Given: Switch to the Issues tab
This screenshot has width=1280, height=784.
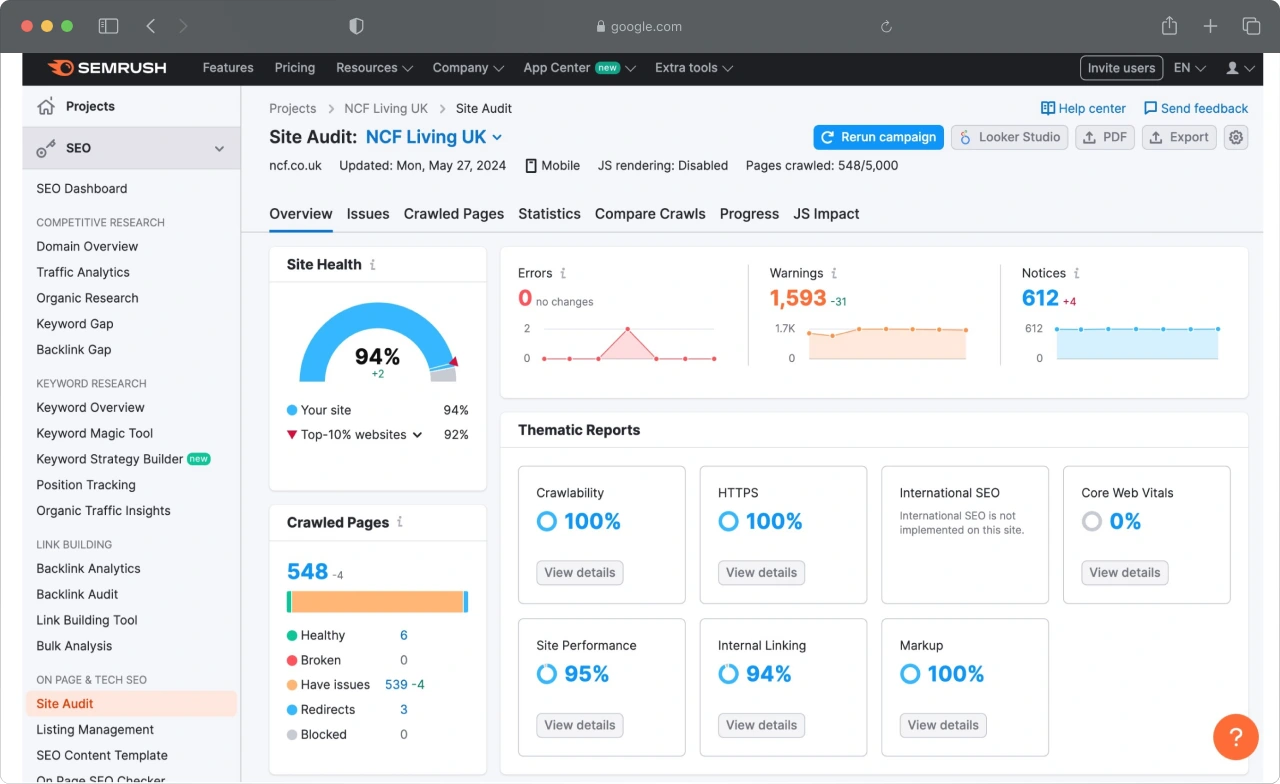Looking at the screenshot, I should [368, 214].
